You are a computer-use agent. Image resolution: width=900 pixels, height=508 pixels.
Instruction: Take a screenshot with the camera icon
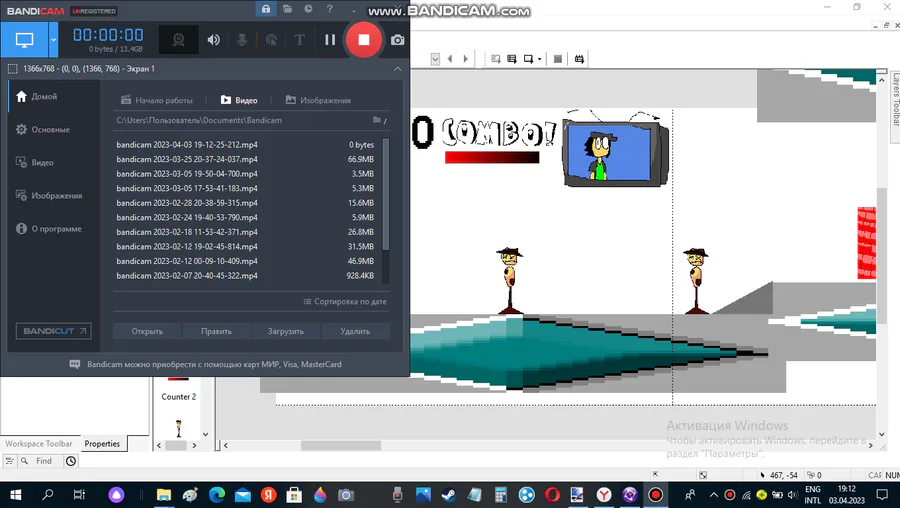(x=397, y=40)
